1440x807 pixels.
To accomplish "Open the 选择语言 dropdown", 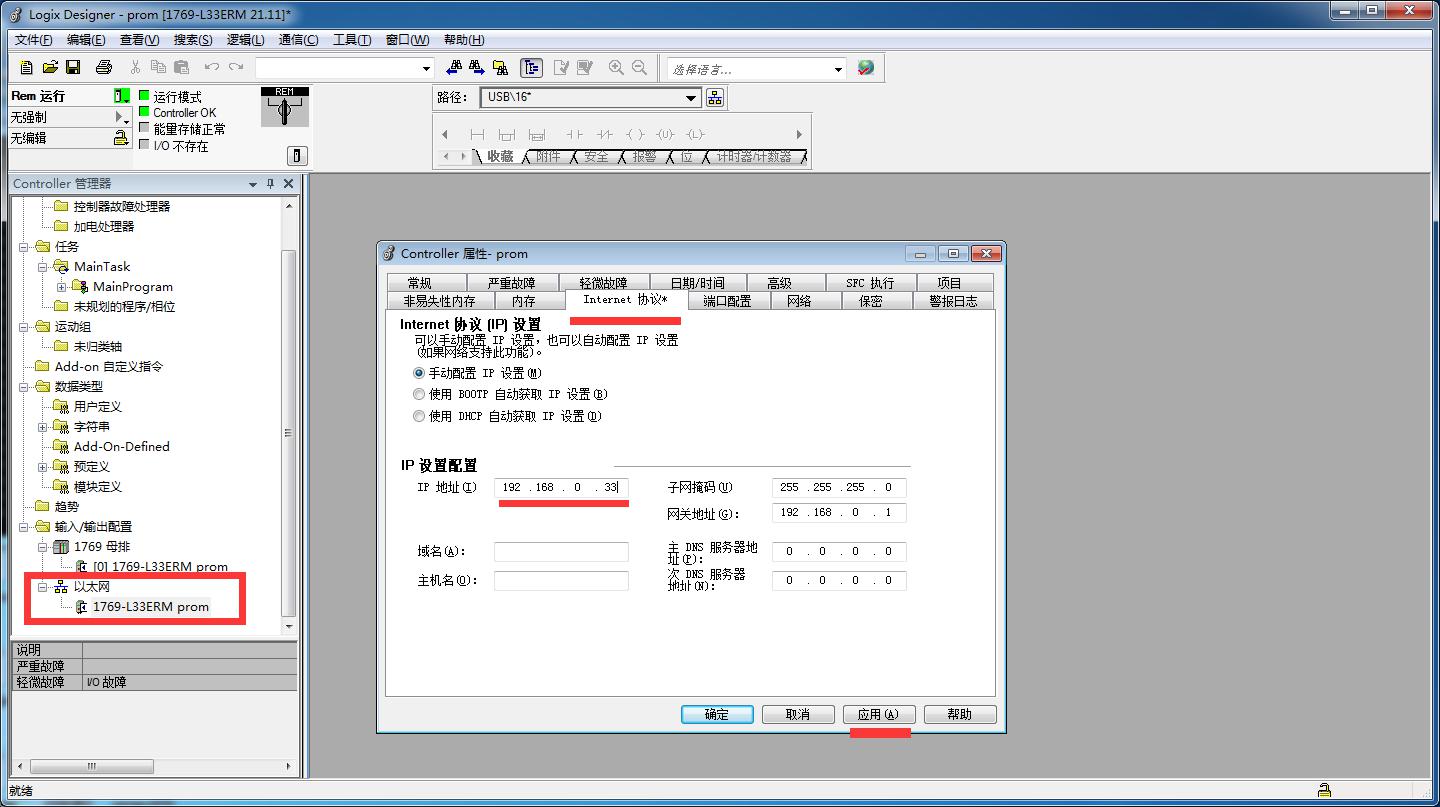I will click(838, 67).
